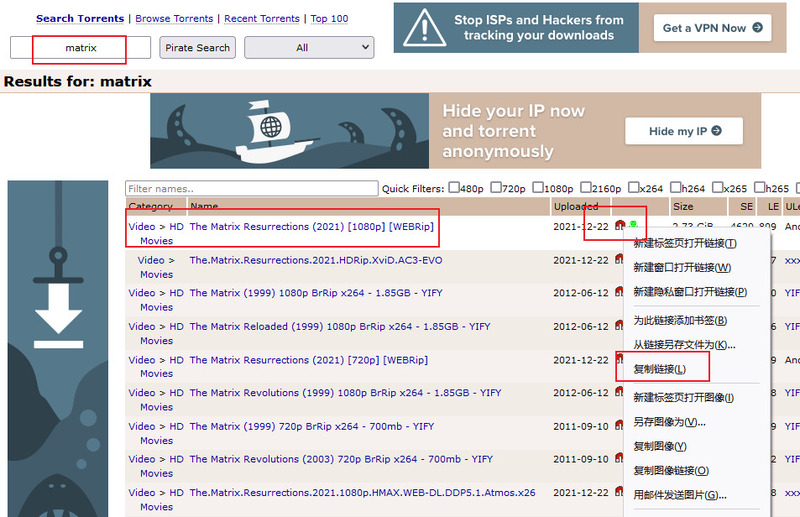800x517 pixels.
Task: Tick the 2160p quick filter checkbox
Action: click(586, 187)
